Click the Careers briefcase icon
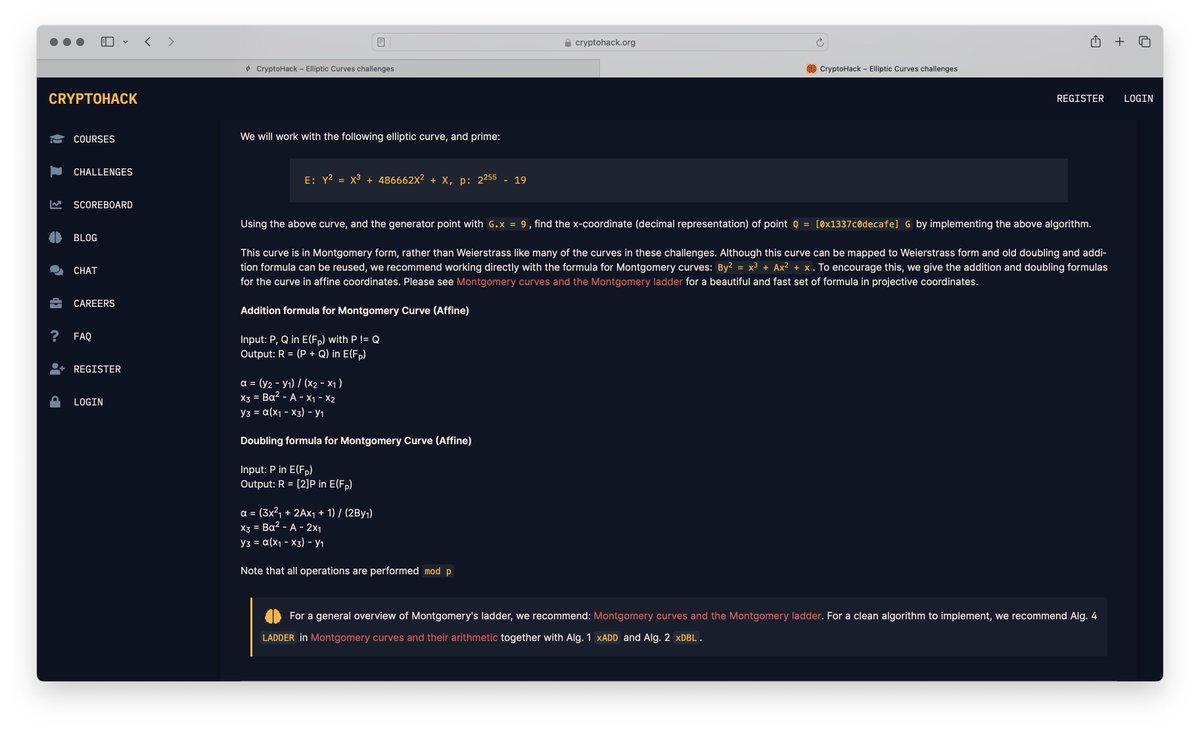This screenshot has height=730, width=1200. [58, 303]
